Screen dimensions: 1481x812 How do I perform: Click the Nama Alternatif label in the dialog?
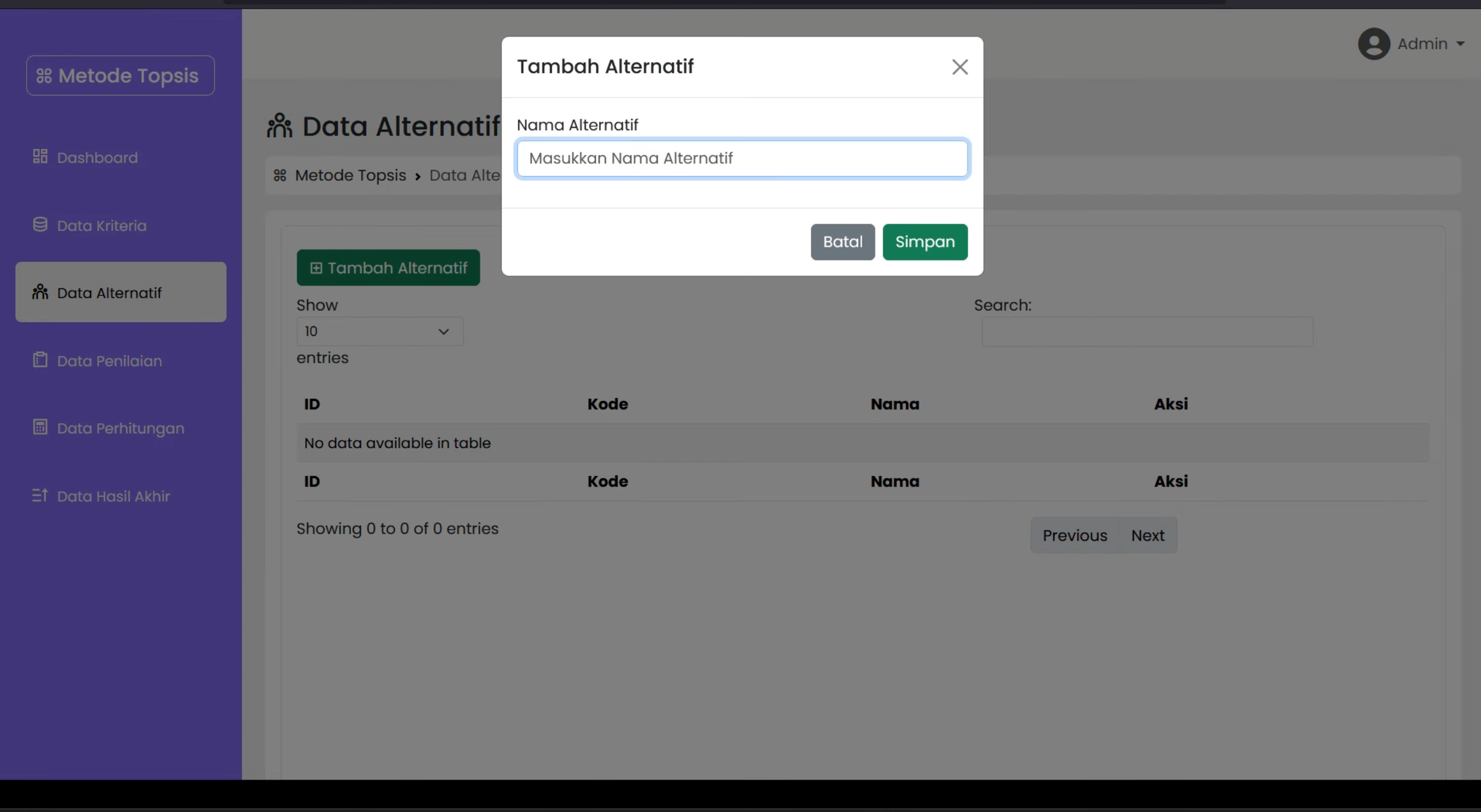tap(577, 125)
